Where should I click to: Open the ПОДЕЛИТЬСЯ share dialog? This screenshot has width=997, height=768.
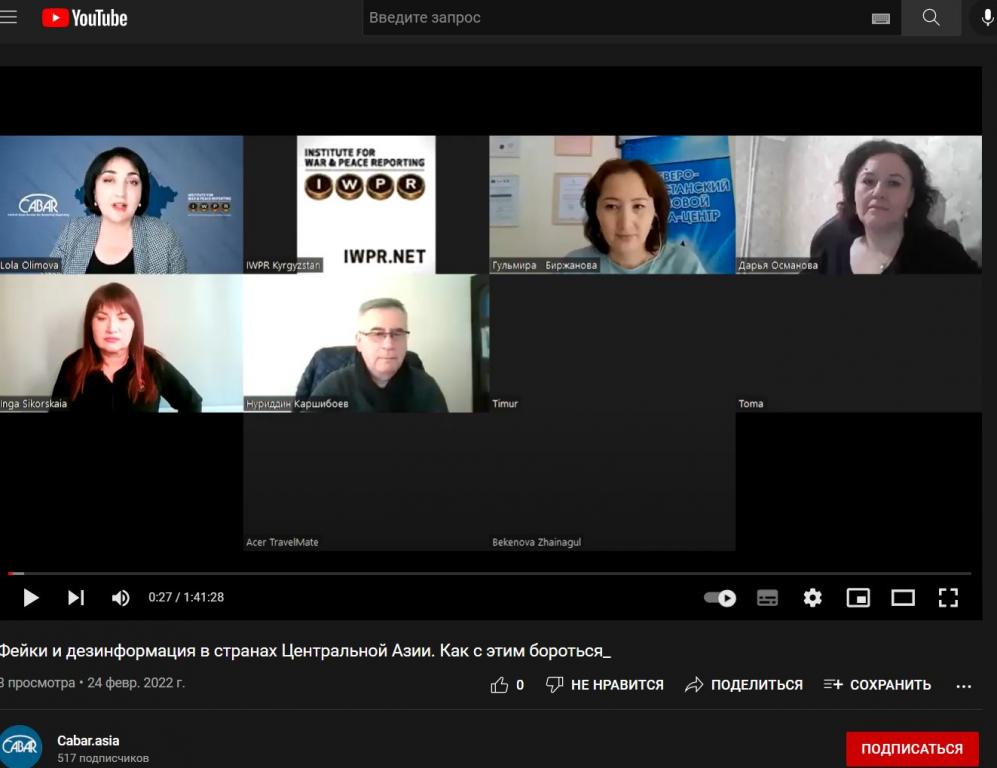744,685
